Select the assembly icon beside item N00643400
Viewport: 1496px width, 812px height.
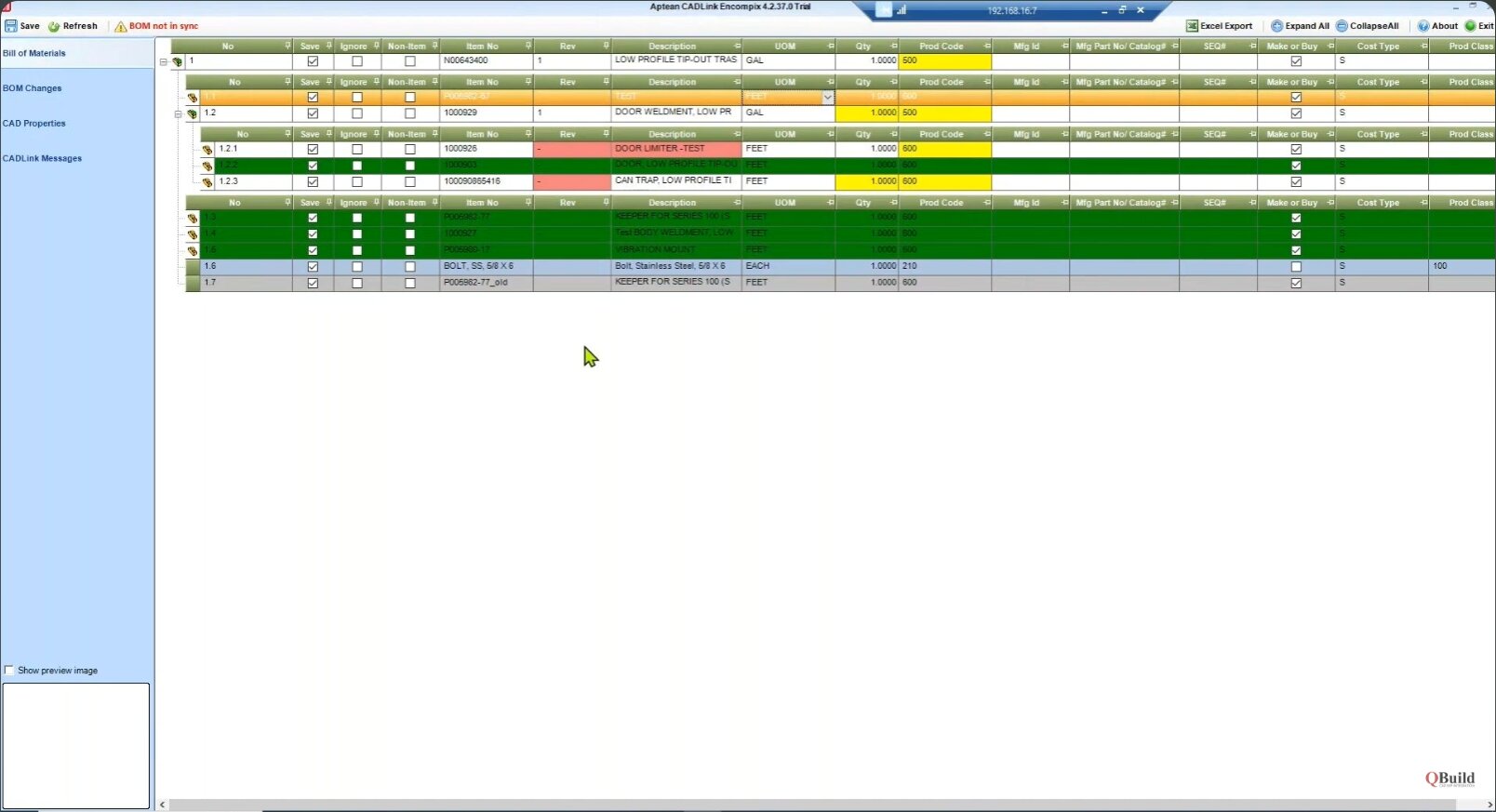click(x=177, y=61)
